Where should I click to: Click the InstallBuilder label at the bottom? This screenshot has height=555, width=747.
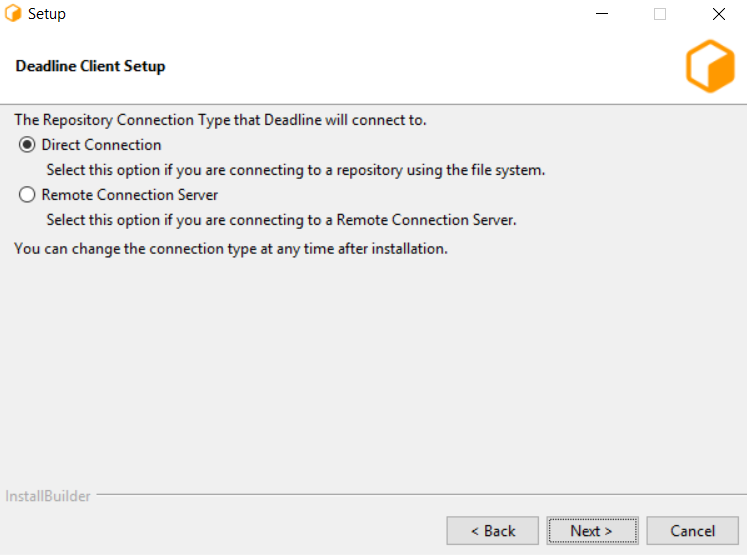(48, 496)
